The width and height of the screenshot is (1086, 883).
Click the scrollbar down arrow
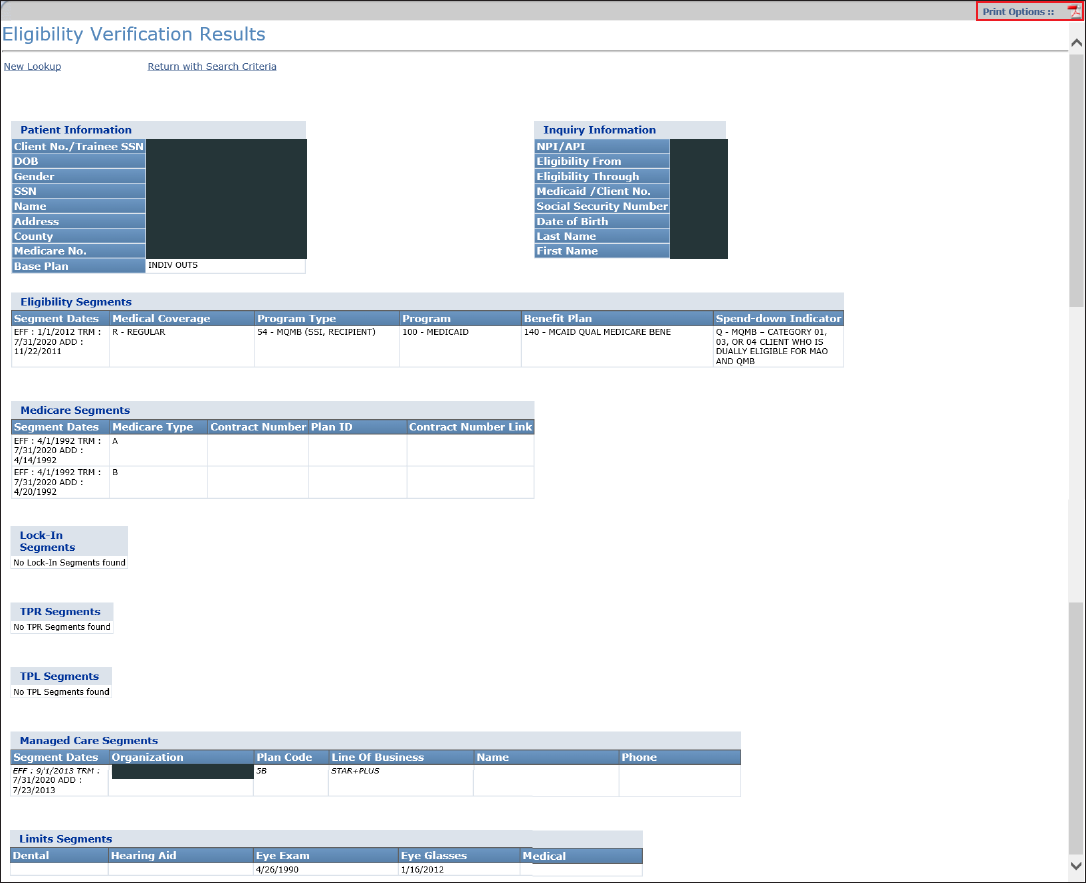pyautogui.click(x=1076, y=865)
